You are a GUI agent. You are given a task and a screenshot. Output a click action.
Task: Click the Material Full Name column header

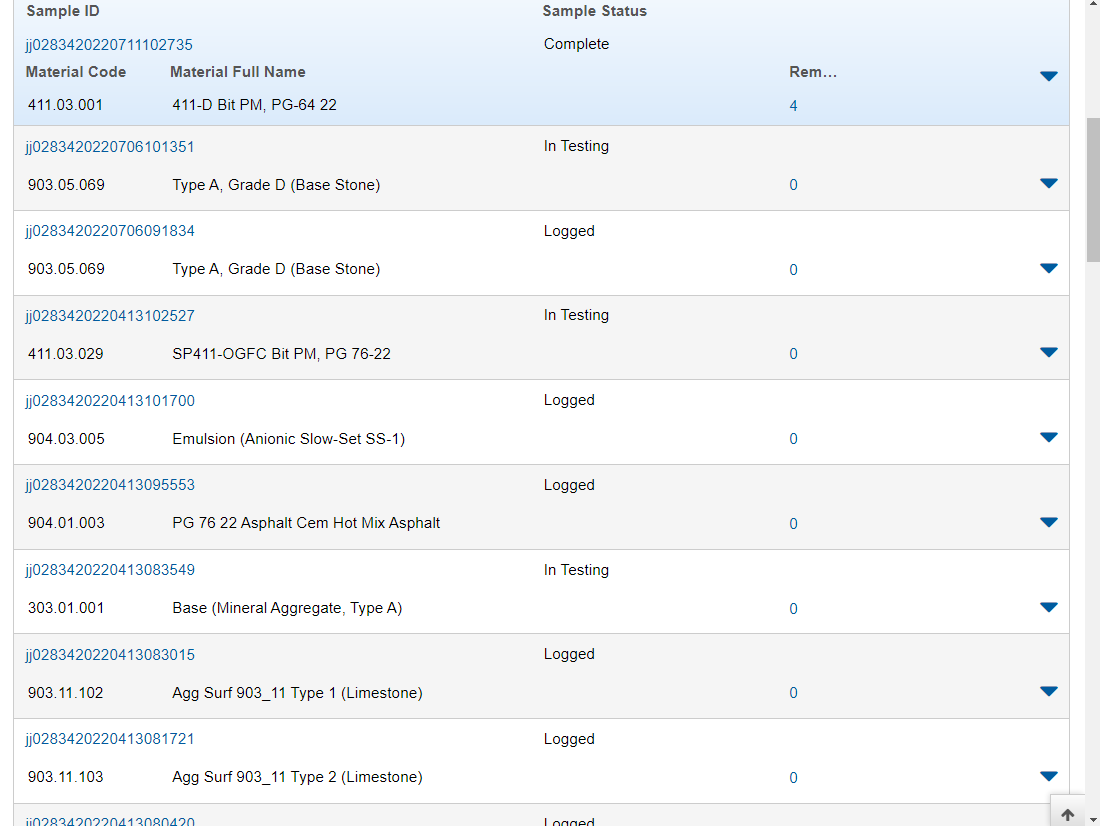[238, 72]
